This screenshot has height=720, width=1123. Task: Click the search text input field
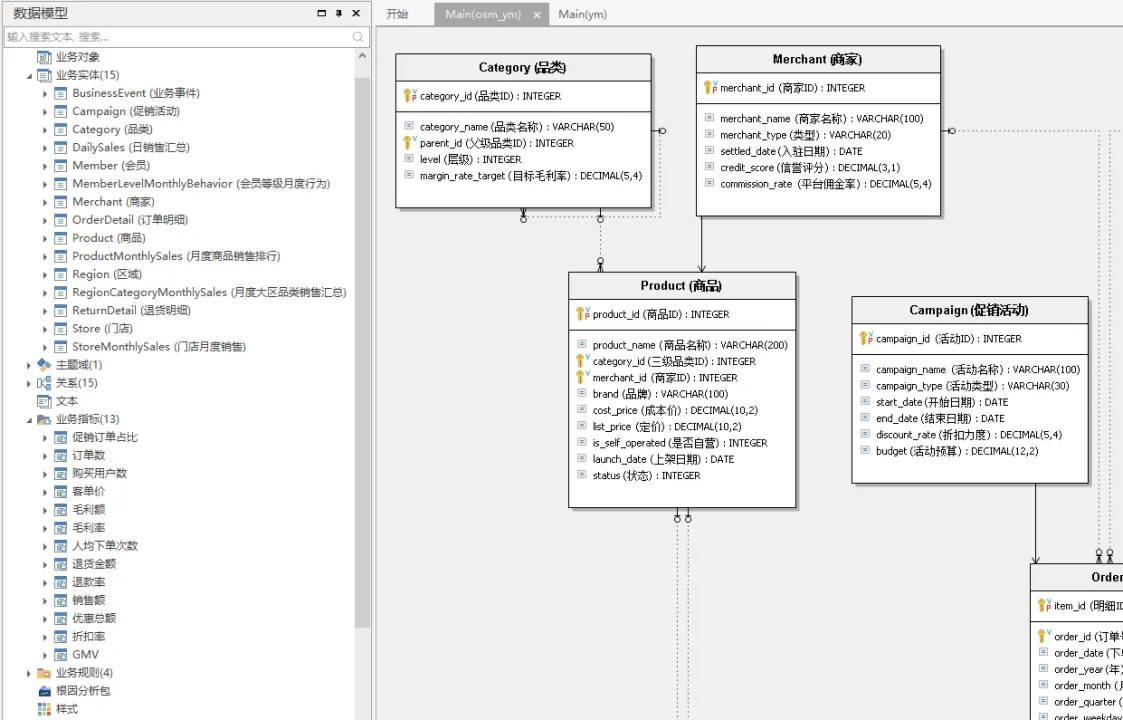[x=178, y=37]
